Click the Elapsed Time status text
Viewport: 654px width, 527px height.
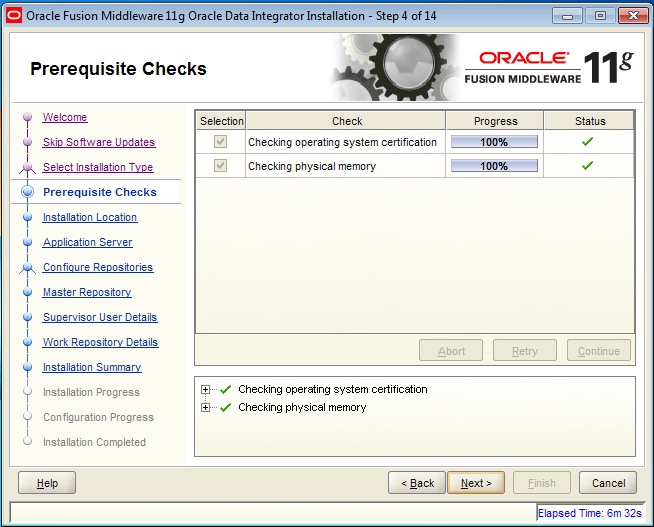click(589, 513)
